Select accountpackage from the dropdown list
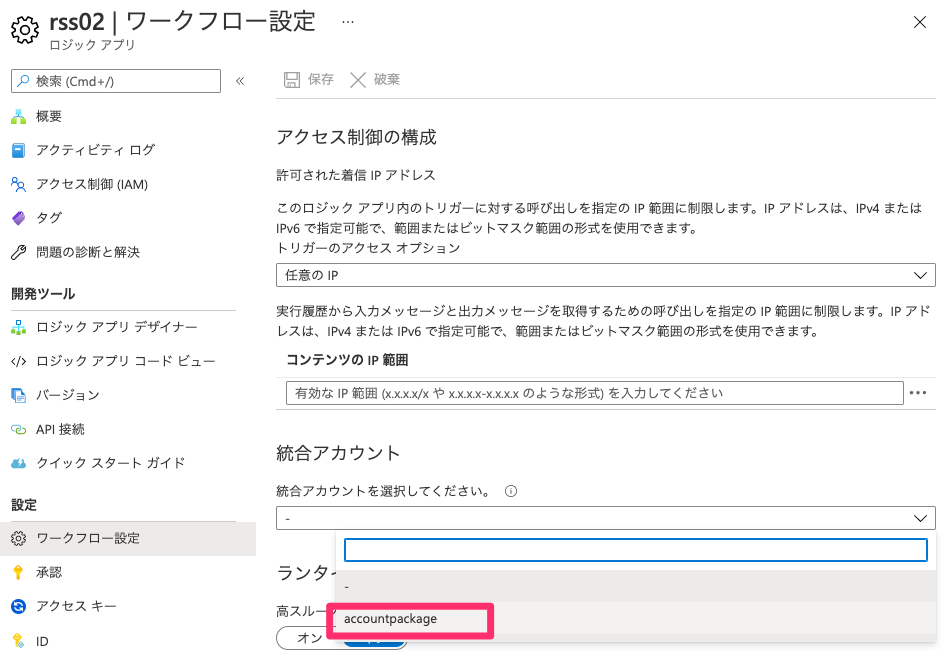Screen dimensions: 945x655 click(x=391, y=619)
